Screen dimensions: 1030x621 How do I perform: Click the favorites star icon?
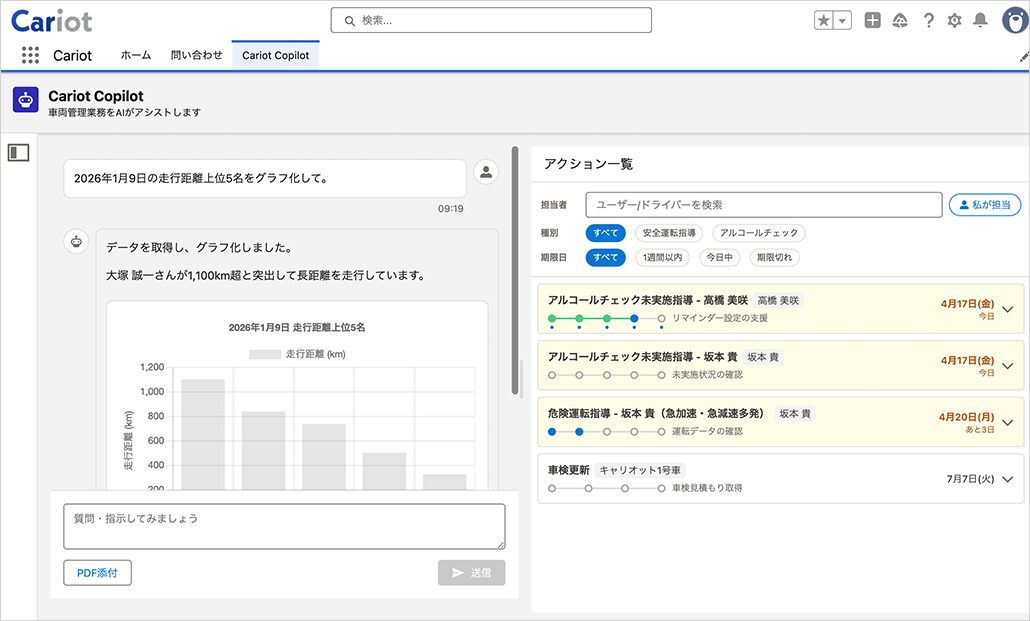[823, 20]
